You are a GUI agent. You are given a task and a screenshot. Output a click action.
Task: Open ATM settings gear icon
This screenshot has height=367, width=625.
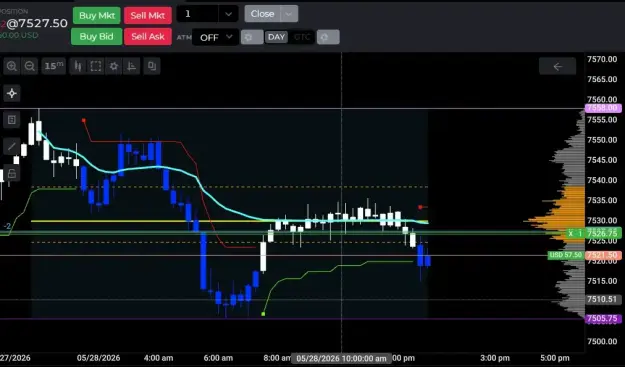[252, 37]
